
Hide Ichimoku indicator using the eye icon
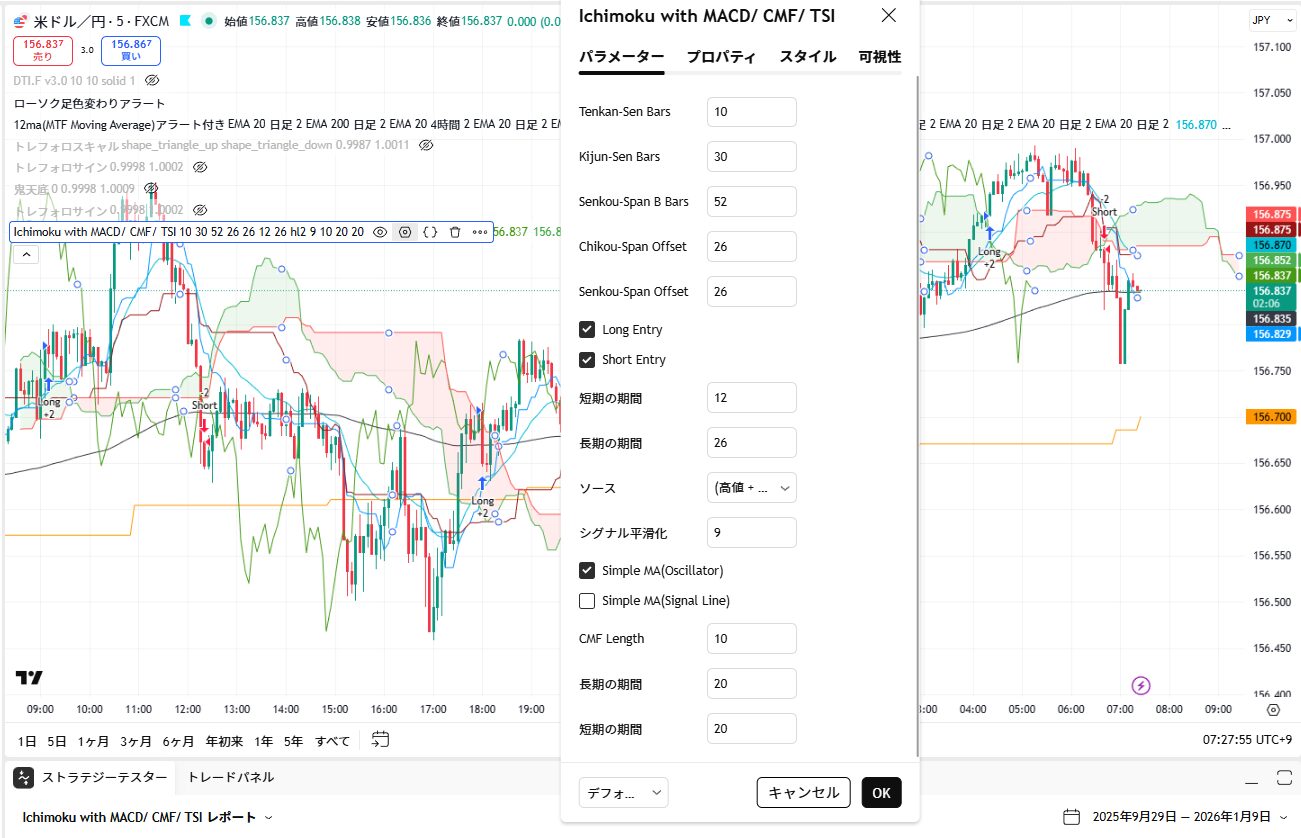coord(380,232)
